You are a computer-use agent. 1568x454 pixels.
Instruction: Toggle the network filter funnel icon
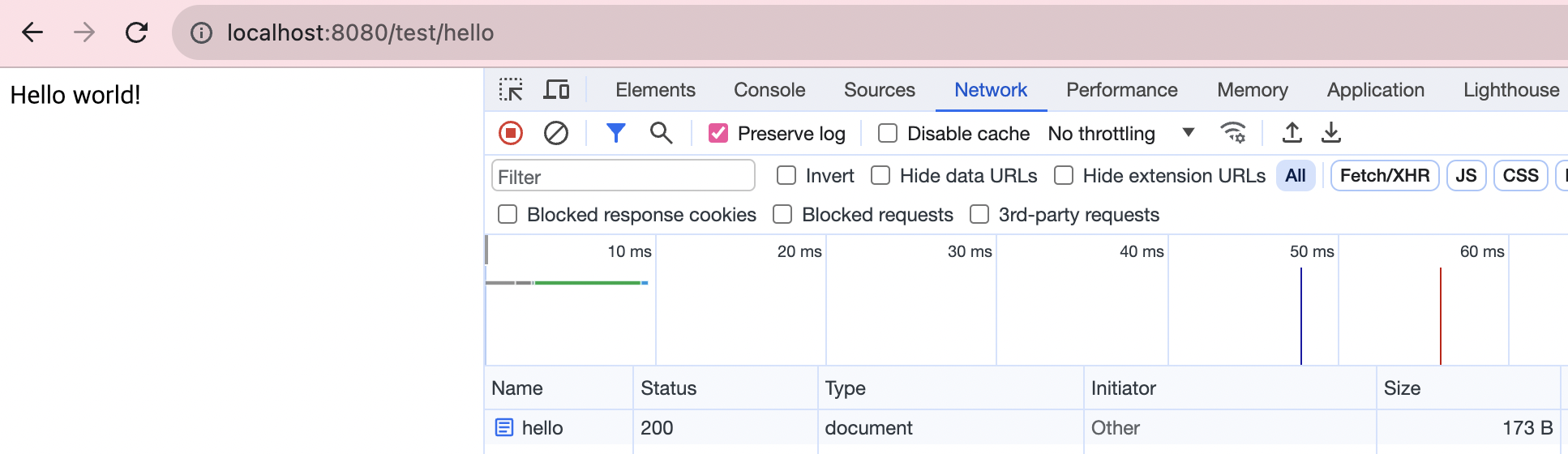(x=616, y=133)
